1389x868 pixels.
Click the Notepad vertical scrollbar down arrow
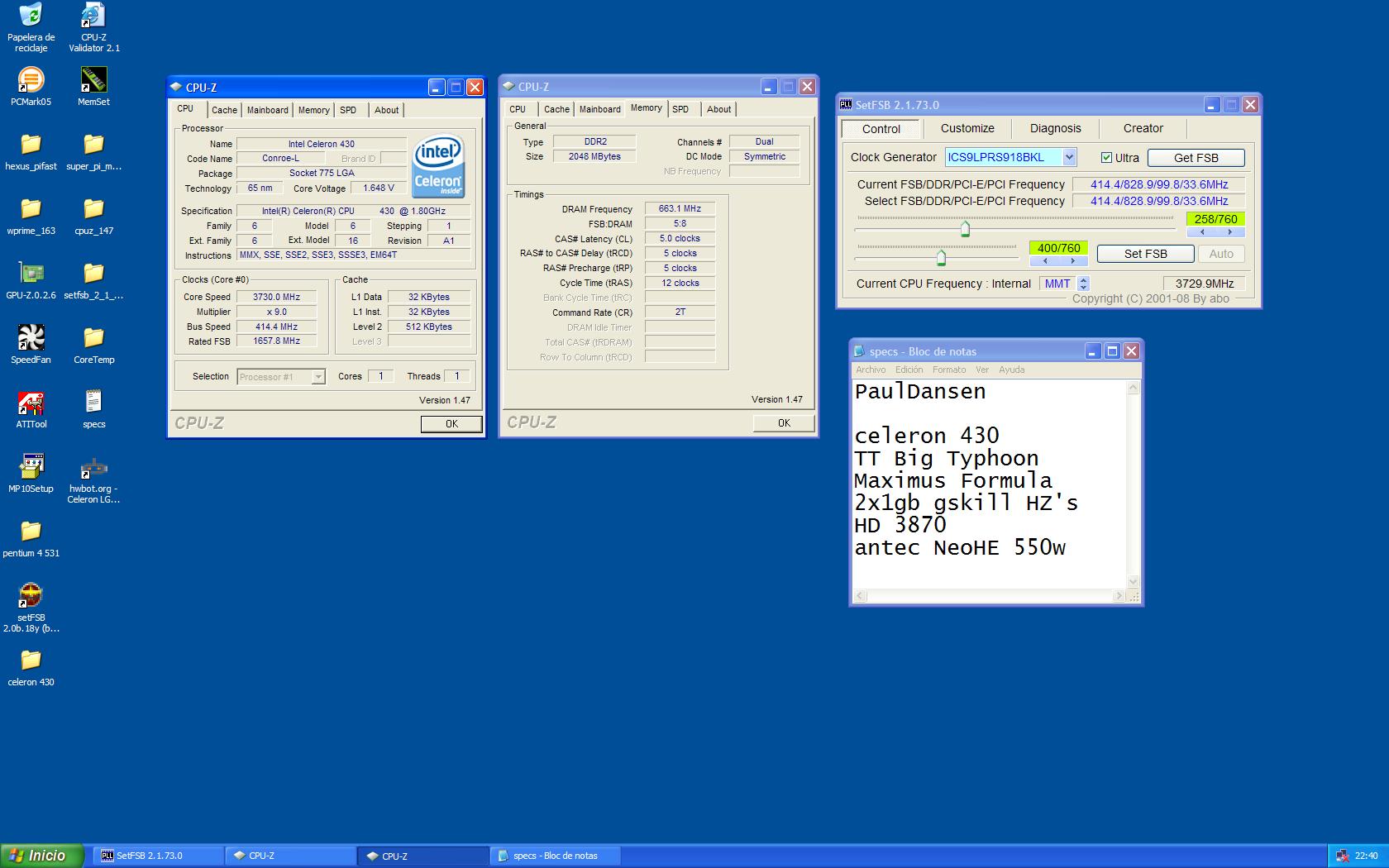coord(1134,581)
